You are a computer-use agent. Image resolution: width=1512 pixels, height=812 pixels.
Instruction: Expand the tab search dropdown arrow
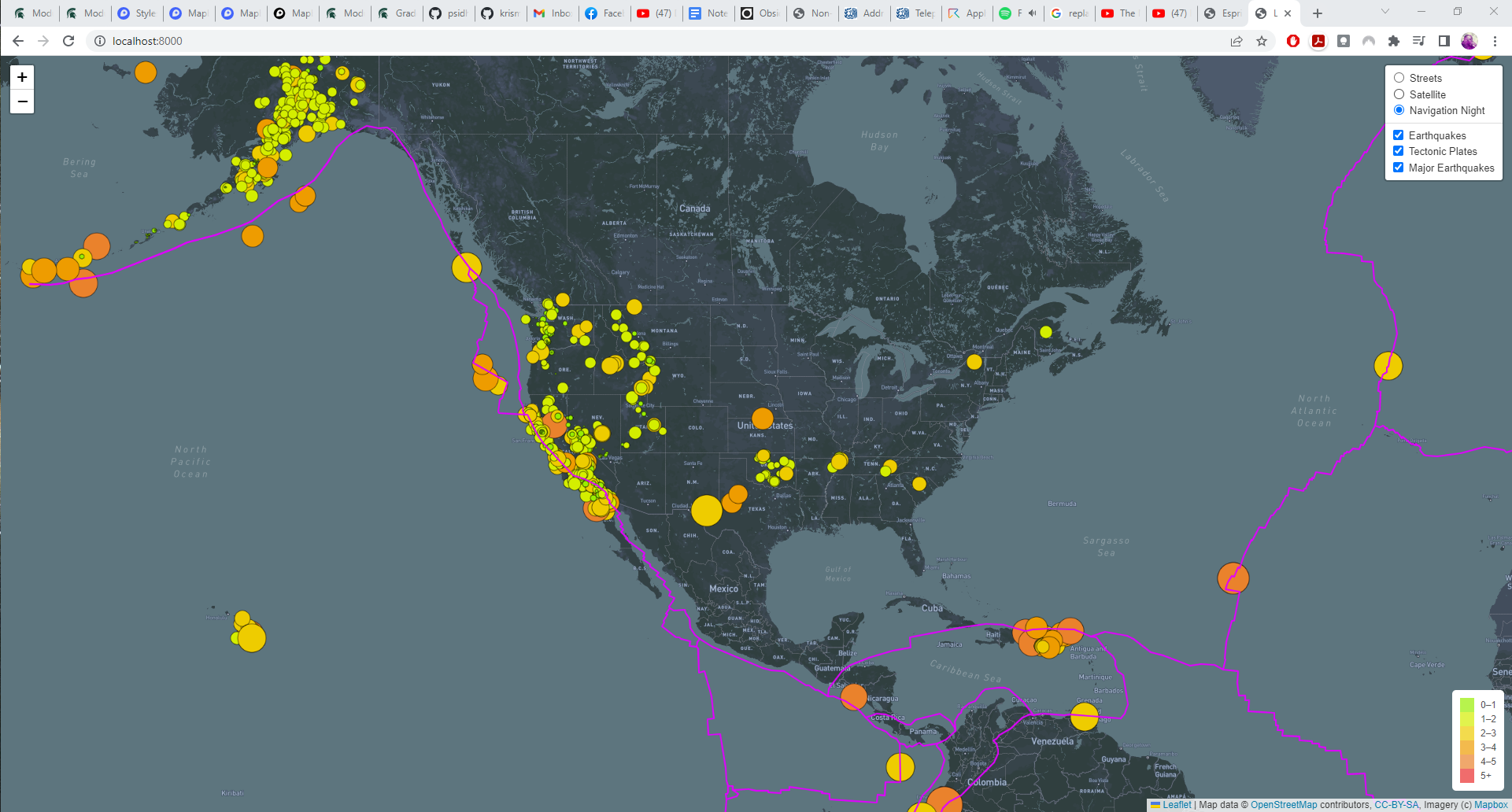(1385, 12)
